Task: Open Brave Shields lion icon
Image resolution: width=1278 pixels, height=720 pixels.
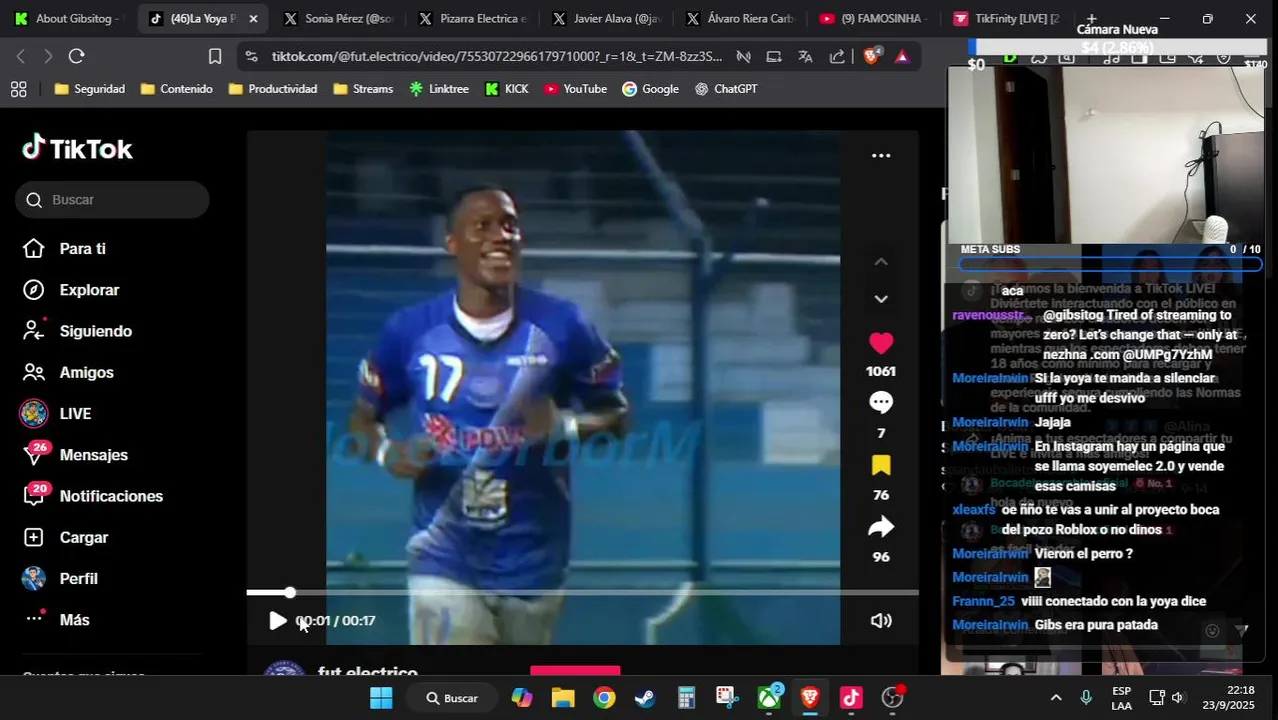Action: (871, 56)
